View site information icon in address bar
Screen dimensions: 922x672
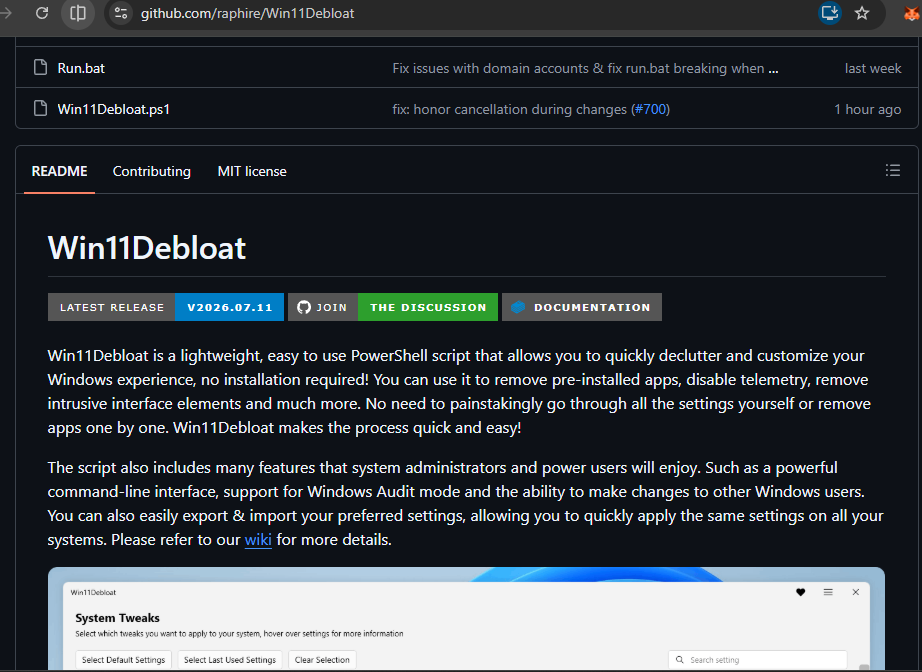coord(121,13)
